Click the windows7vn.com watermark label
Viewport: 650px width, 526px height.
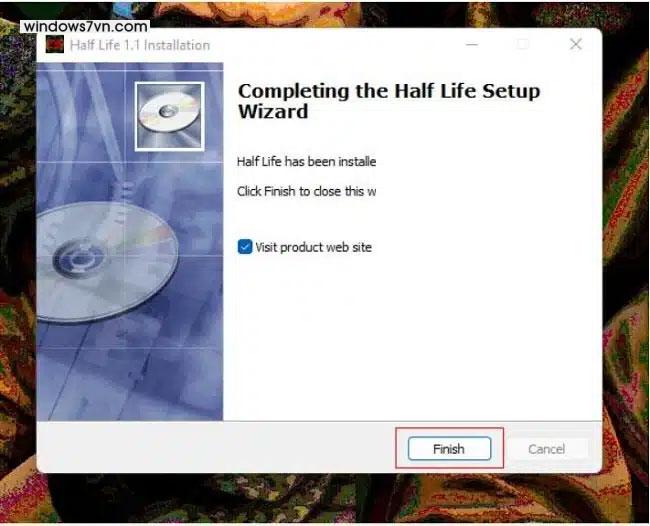(x=85, y=27)
